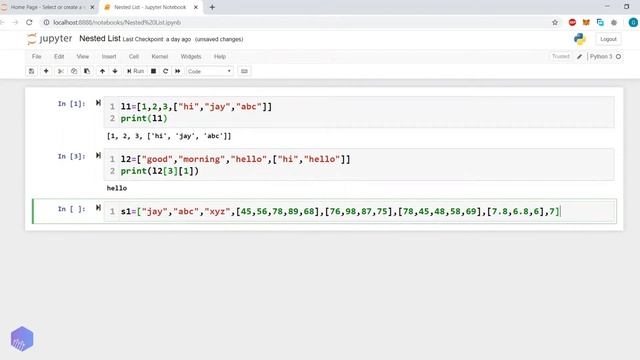
Task: Move selected cell up arrow
Action: 102,71
